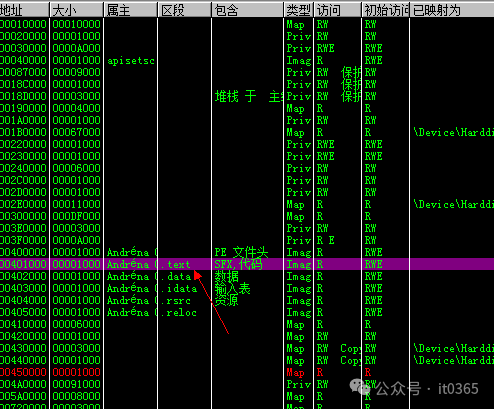Click \Device\Harddi mapping in row 001B0000
This screenshot has width=494, height=409.
coord(453,132)
